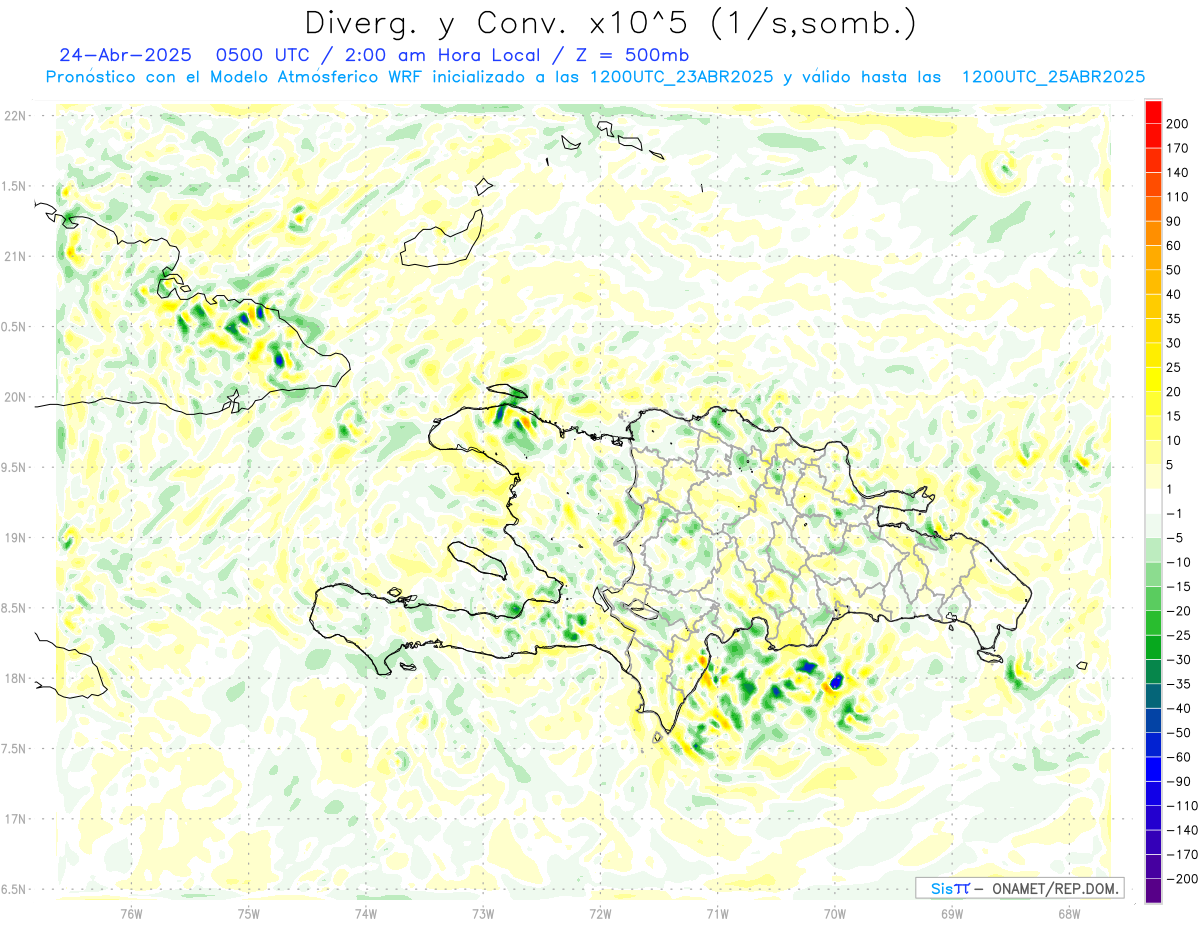The image size is (1200, 927).
Task: Click the initialization time '1200UTC_23ABR2025'
Action: click(682, 77)
